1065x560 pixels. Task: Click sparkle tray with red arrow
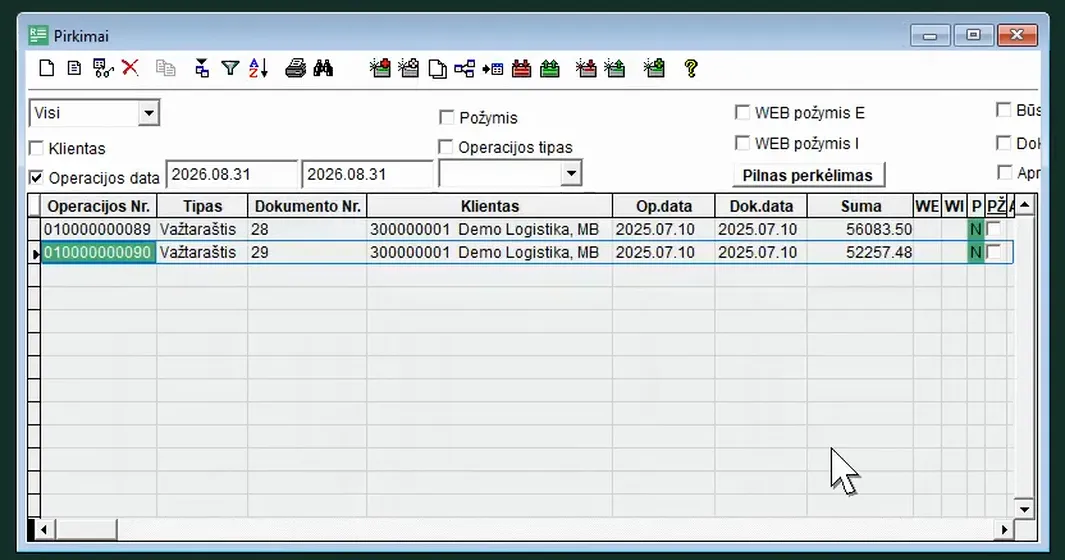(586, 68)
